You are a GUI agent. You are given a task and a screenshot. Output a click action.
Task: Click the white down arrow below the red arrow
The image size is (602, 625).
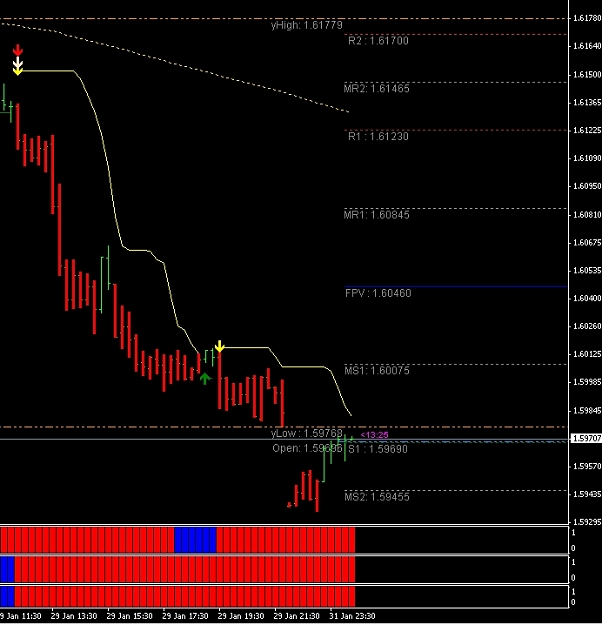[18, 62]
